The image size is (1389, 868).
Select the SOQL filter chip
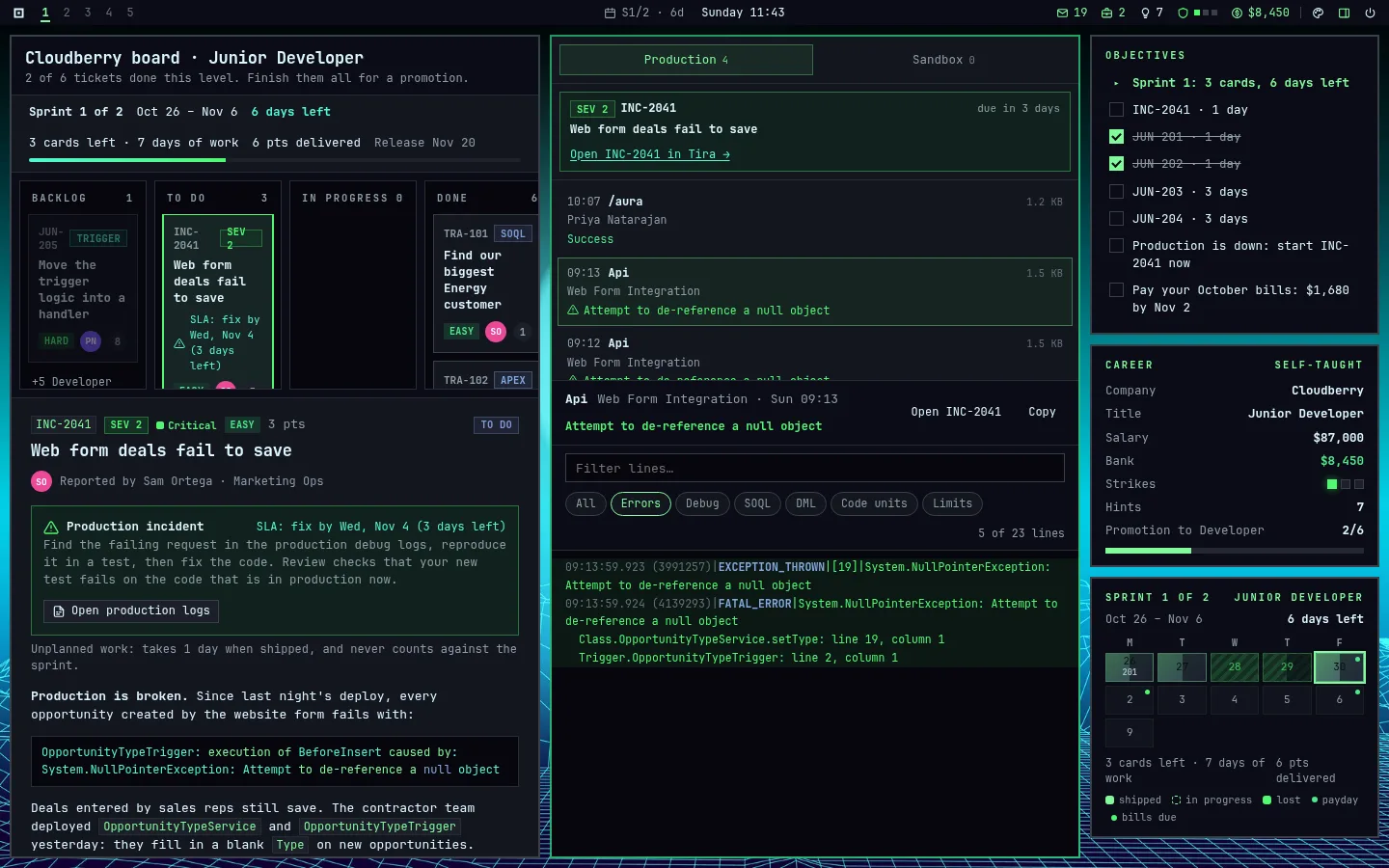pos(757,503)
